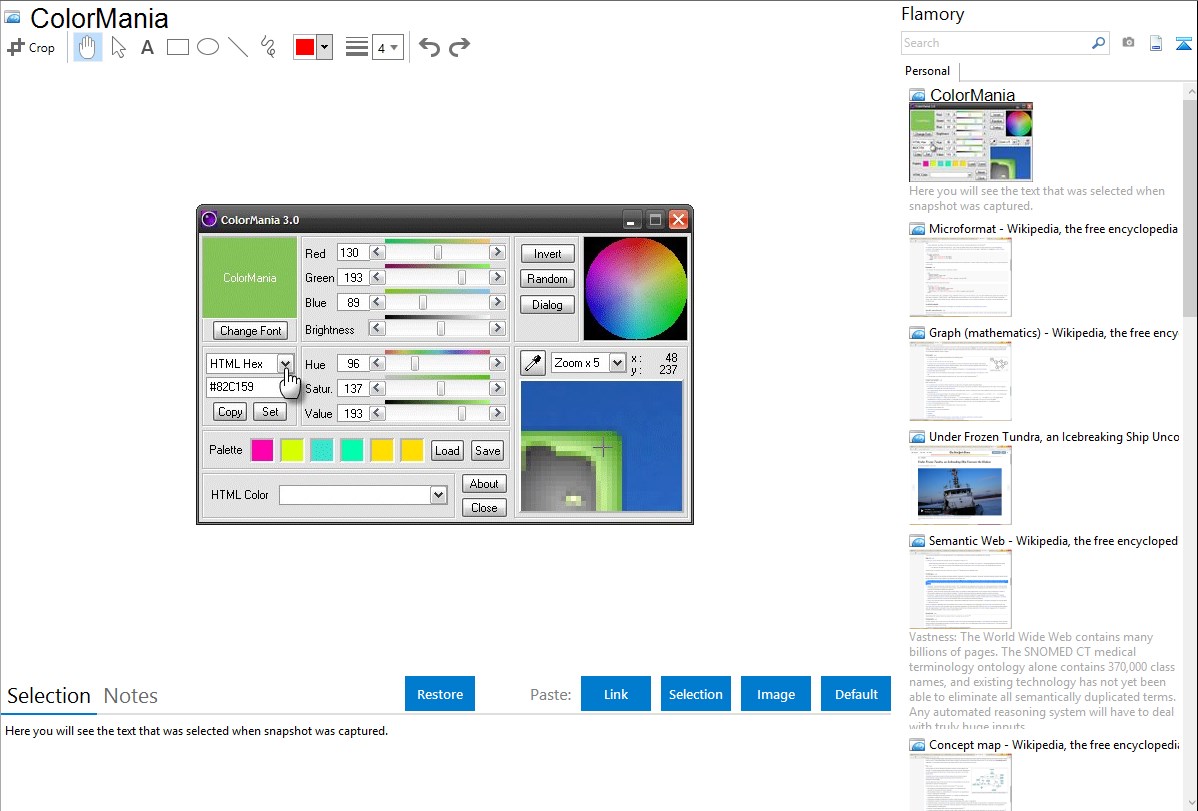Open the ColorMania snapshot thumbnail
The width and height of the screenshot is (1198, 811).
click(971, 143)
